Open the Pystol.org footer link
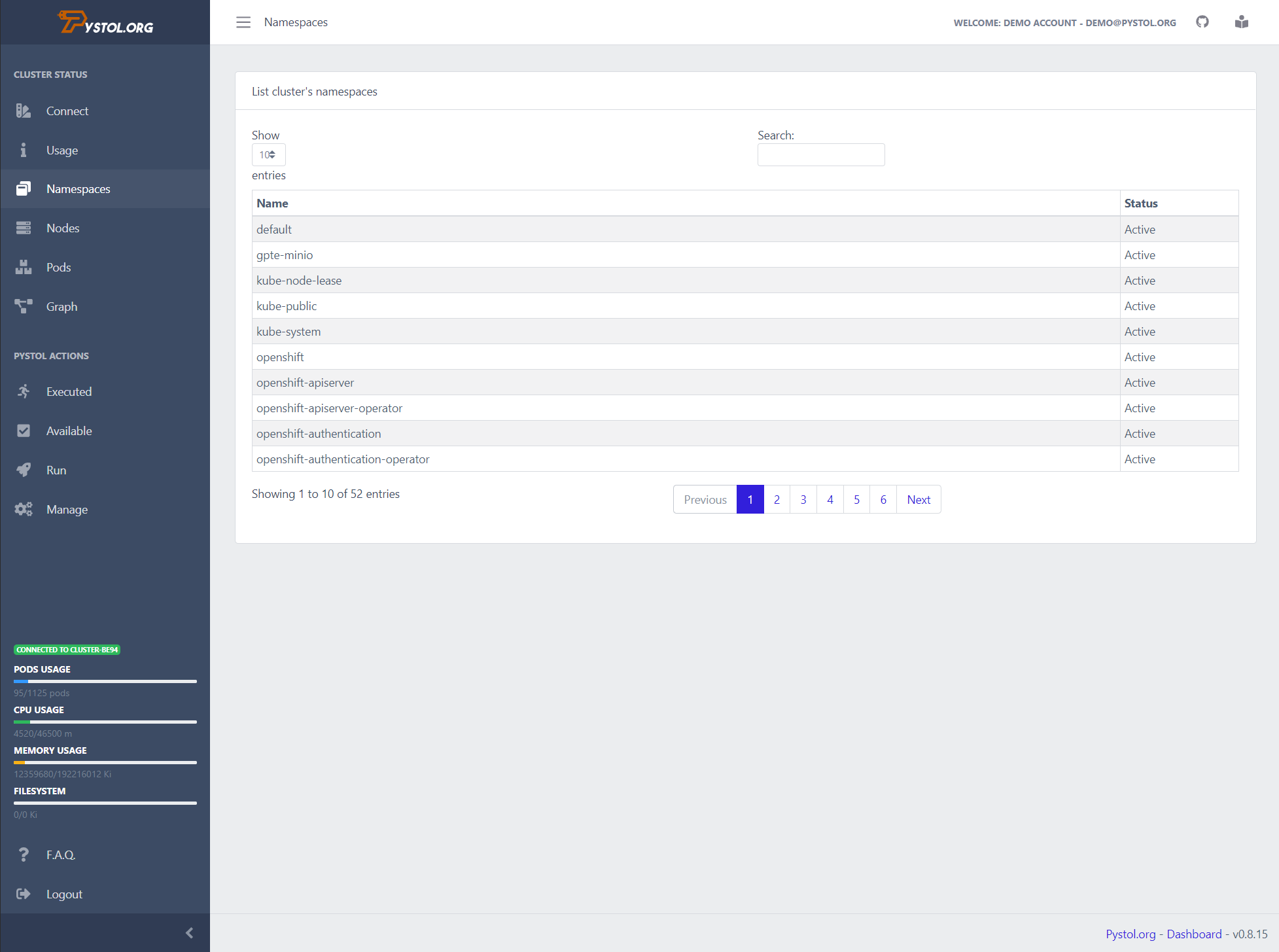Viewport: 1279px width, 952px height. [1130, 934]
